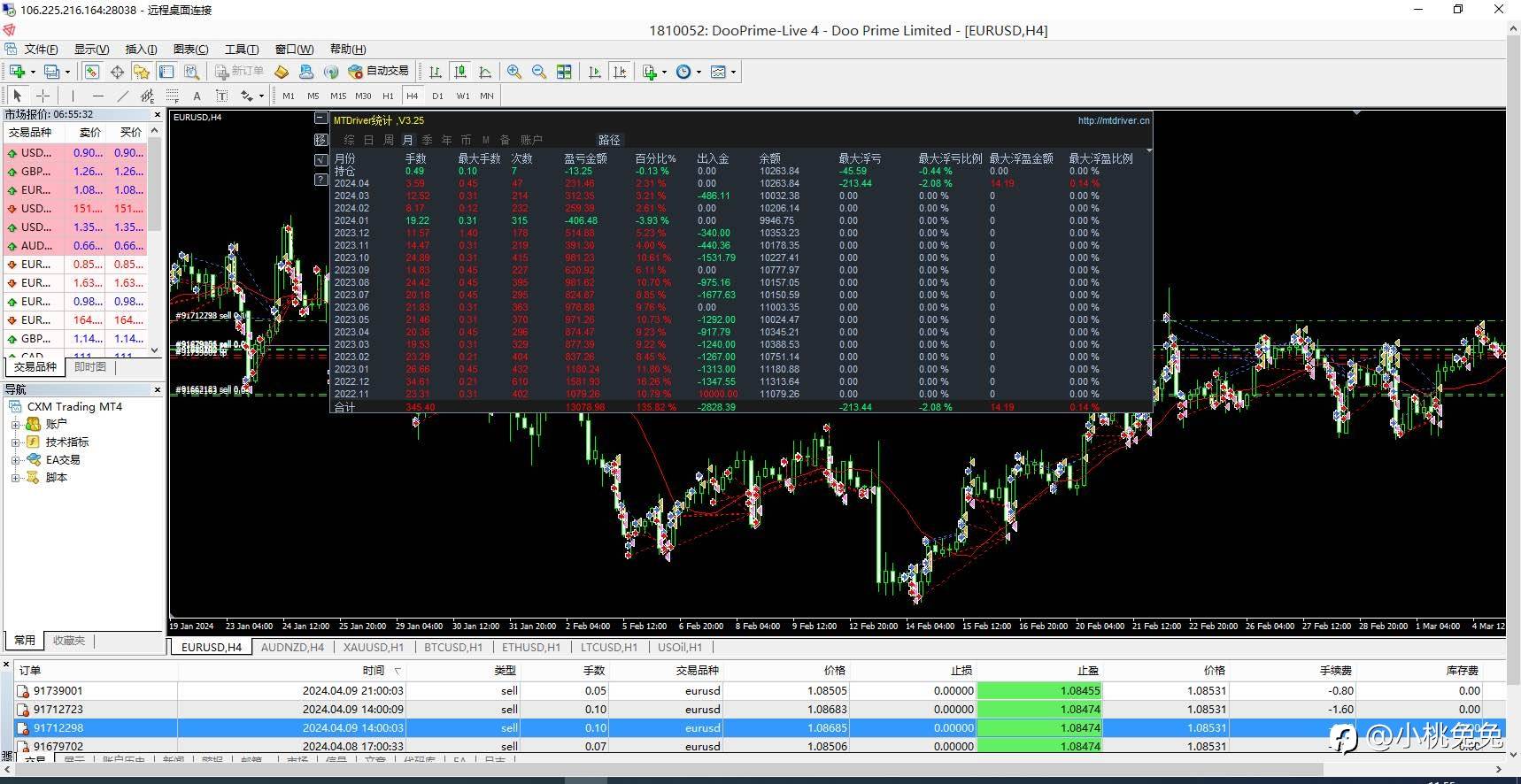Viewport: 1521px width, 784px height.
Task: Click the Zoom In magnifier icon
Action: 513,72
